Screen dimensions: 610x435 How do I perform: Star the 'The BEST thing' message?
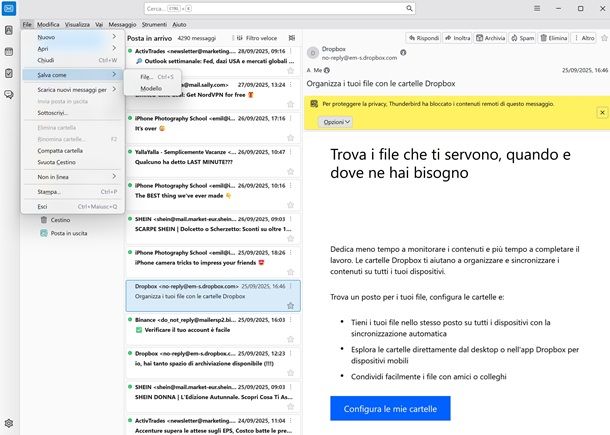coord(290,205)
